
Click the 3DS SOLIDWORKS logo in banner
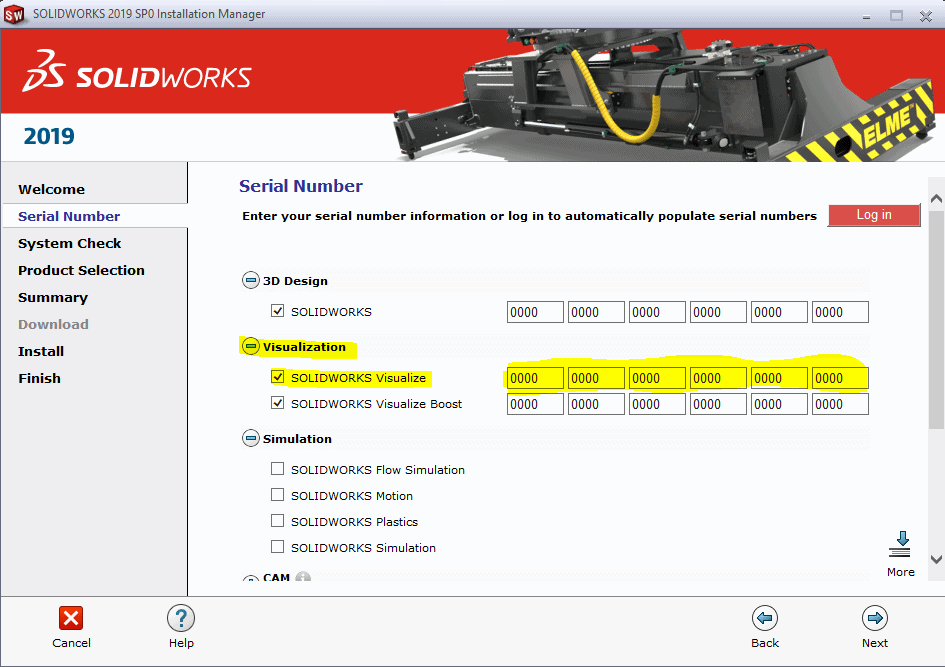point(136,72)
